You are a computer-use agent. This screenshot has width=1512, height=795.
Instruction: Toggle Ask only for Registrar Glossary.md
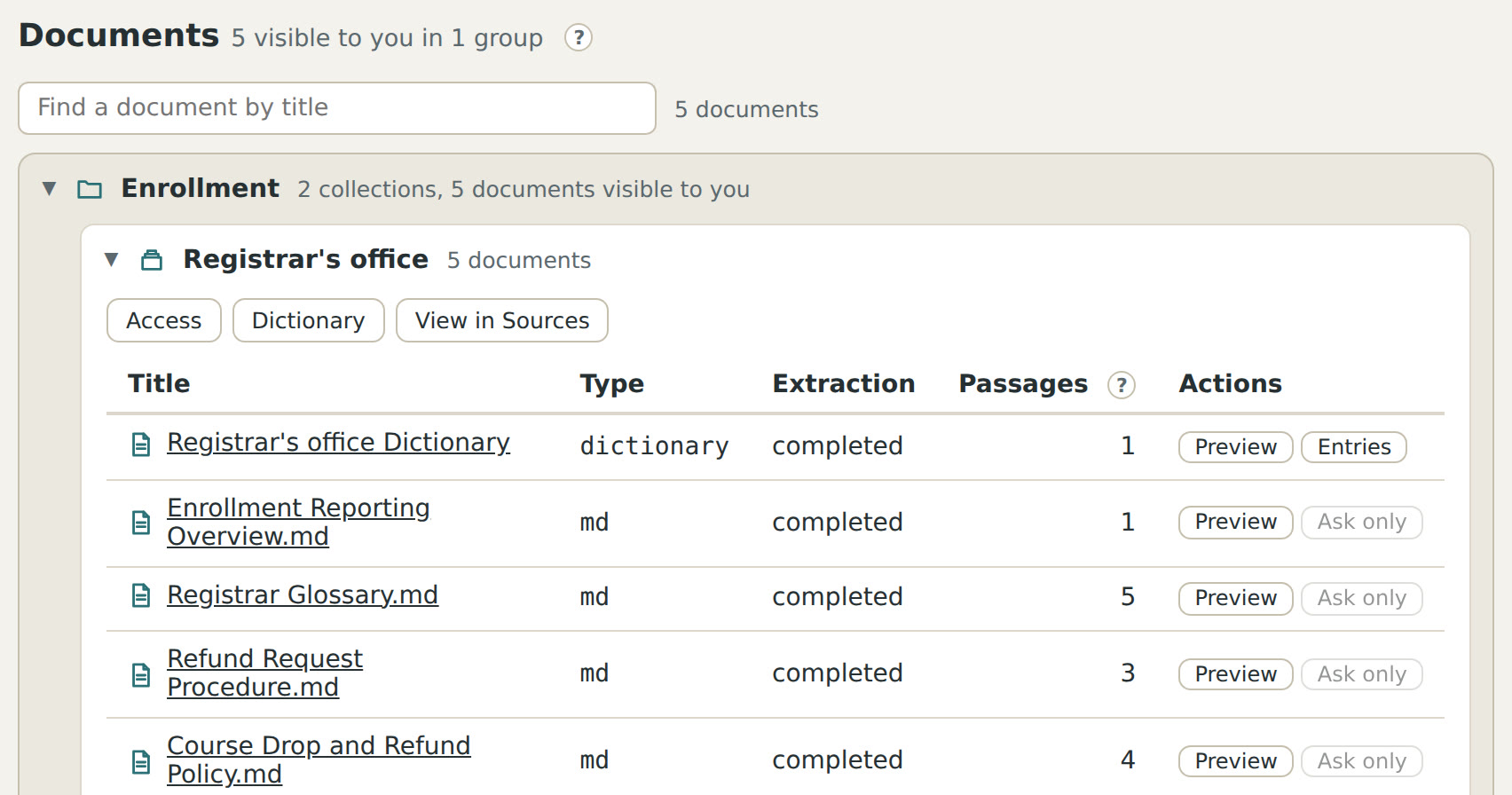tap(1362, 598)
